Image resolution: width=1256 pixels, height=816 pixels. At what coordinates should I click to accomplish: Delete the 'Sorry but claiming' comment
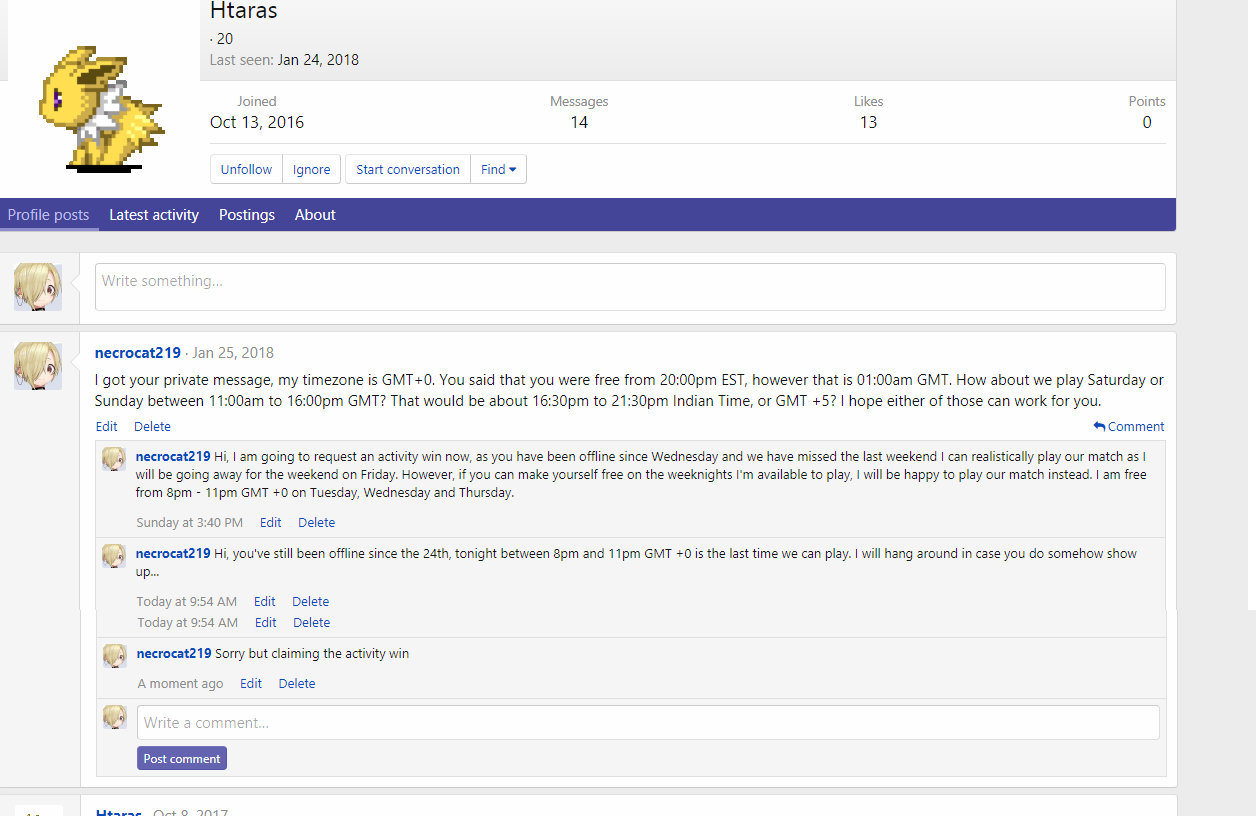point(297,684)
